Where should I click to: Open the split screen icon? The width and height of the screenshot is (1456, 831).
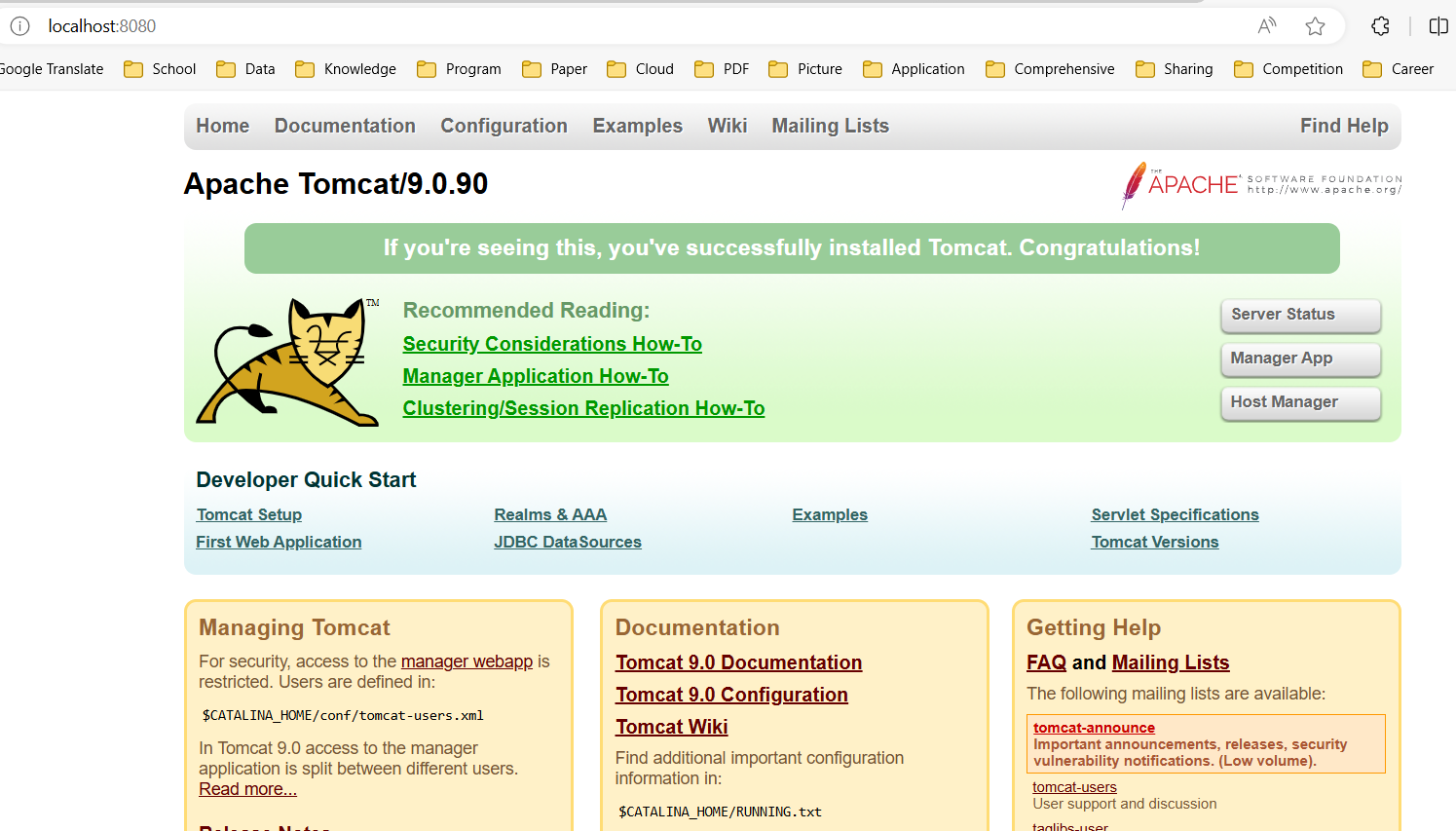tap(1438, 26)
